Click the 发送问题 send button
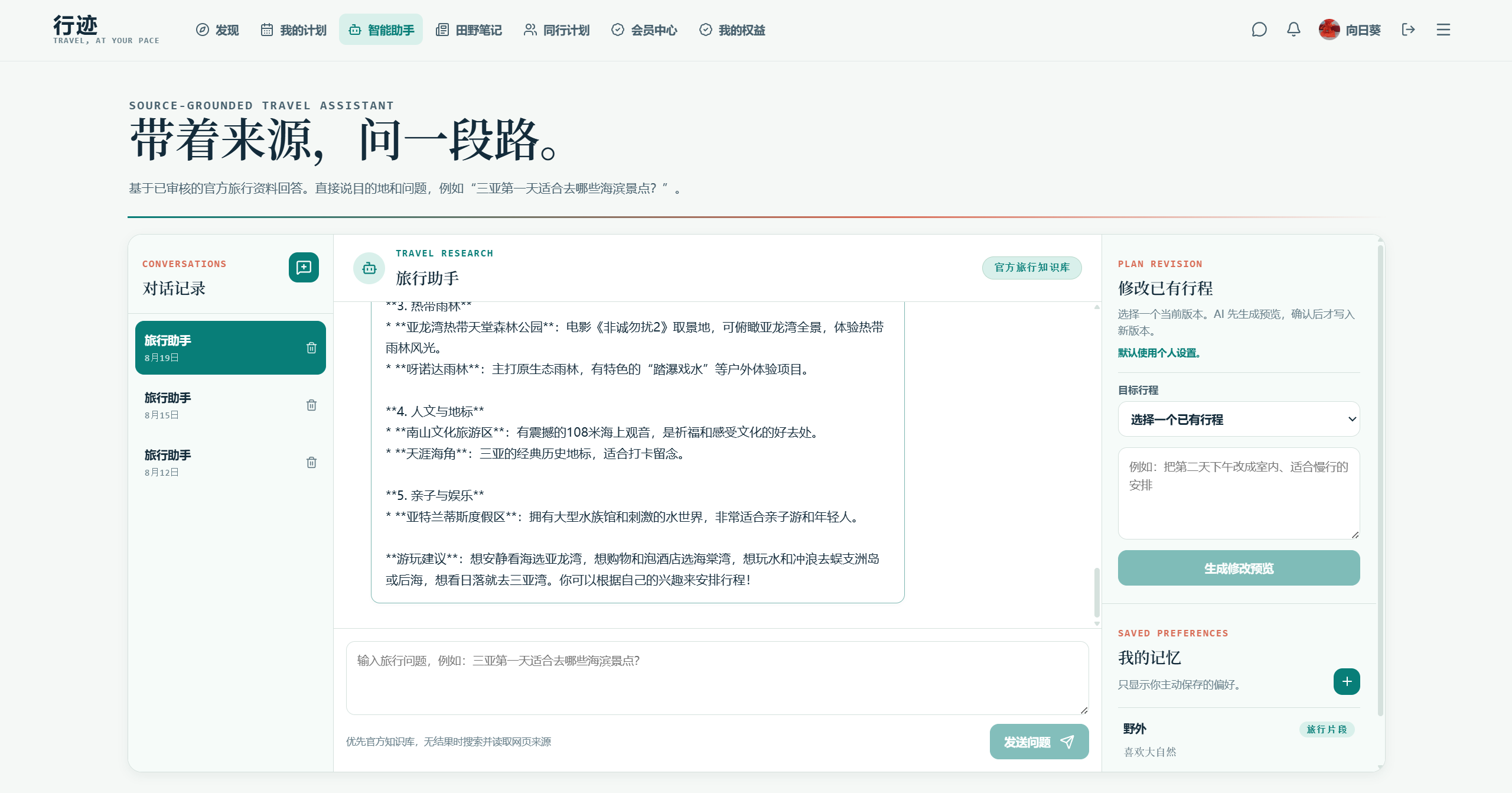Image resolution: width=1512 pixels, height=793 pixels. click(x=1039, y=742)
